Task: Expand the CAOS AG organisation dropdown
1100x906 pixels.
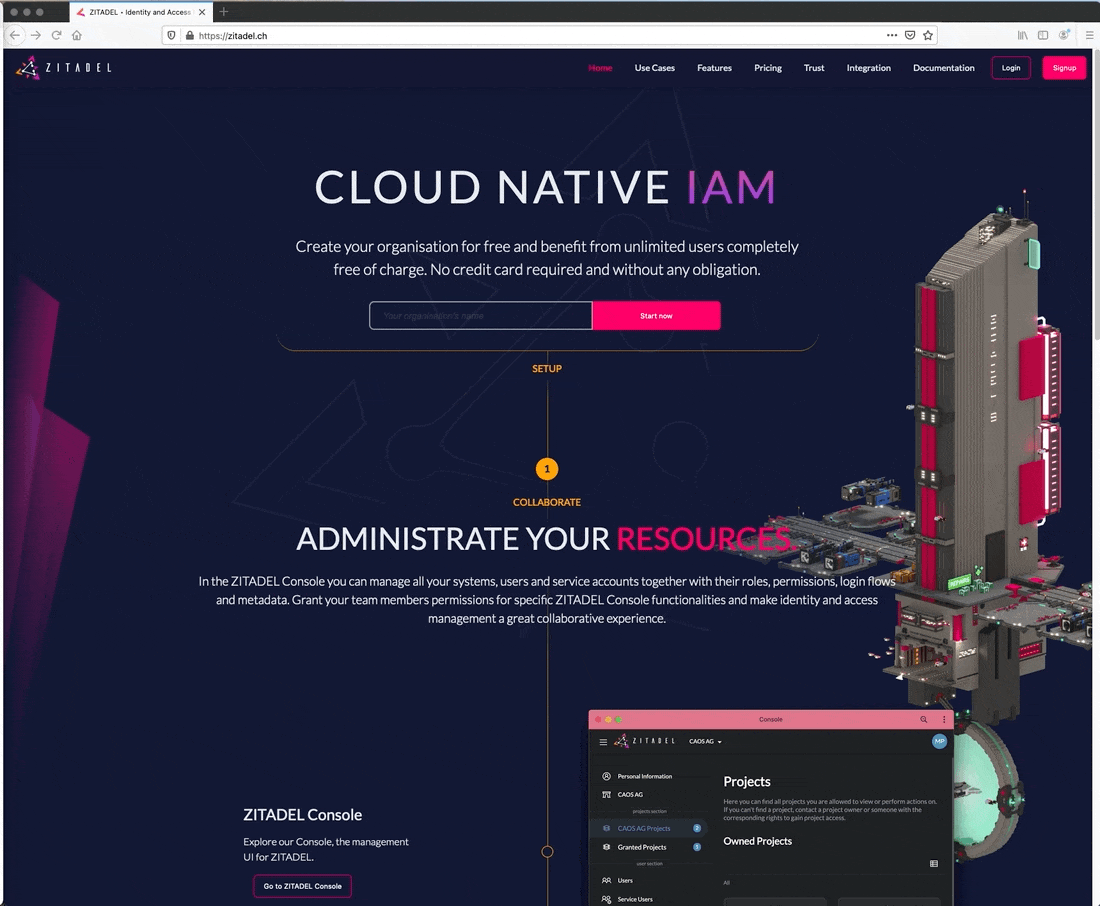Action: pos(705,742)
